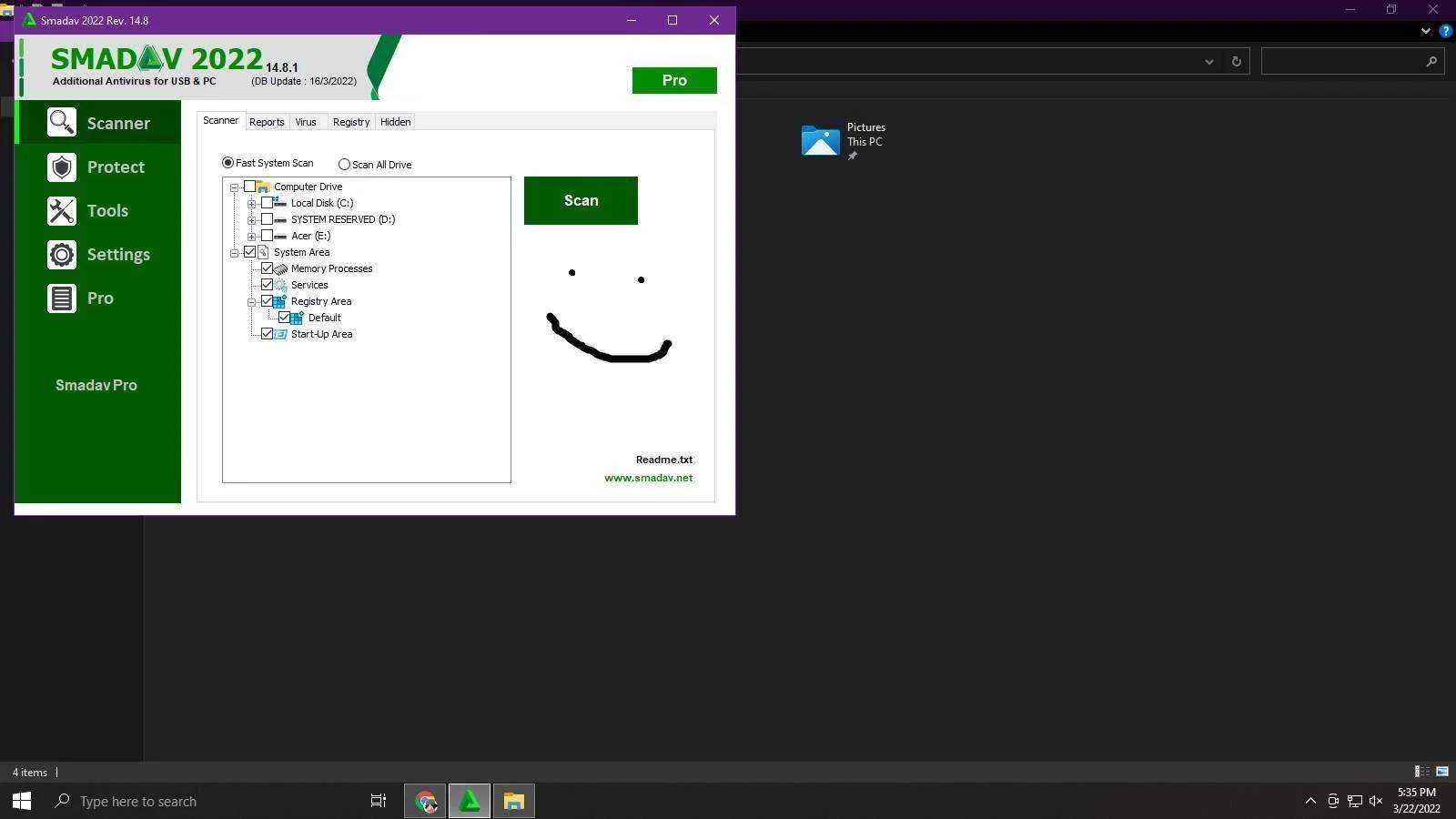Click search magnifier in Explorer search box
This screenshot has height=819, width=1456.
pos(1431,61)
